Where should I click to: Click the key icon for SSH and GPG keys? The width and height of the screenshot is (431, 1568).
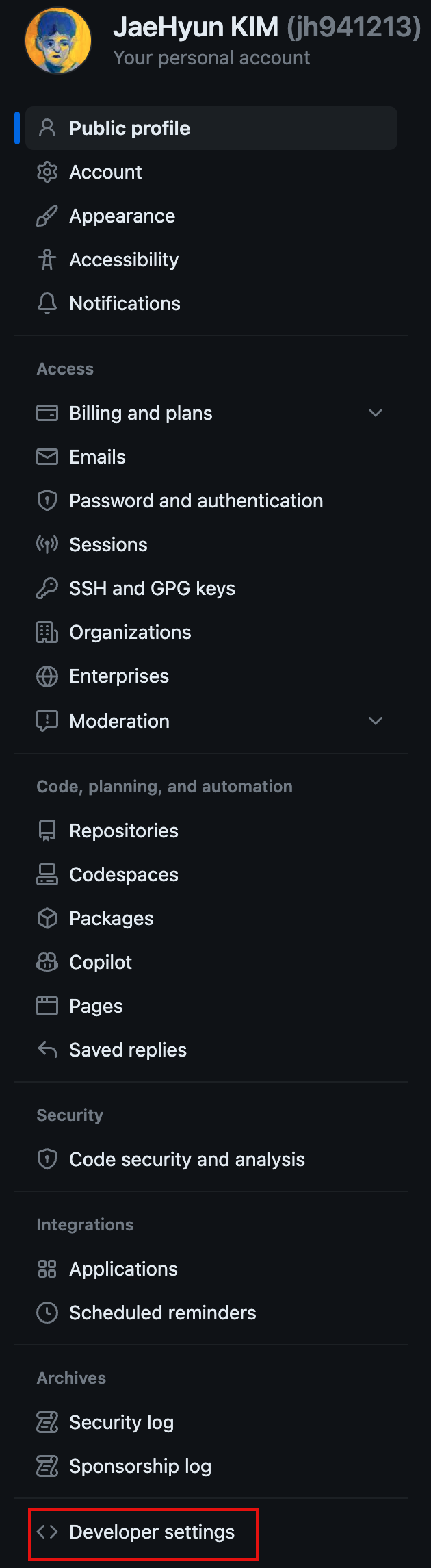click(47, 588)
